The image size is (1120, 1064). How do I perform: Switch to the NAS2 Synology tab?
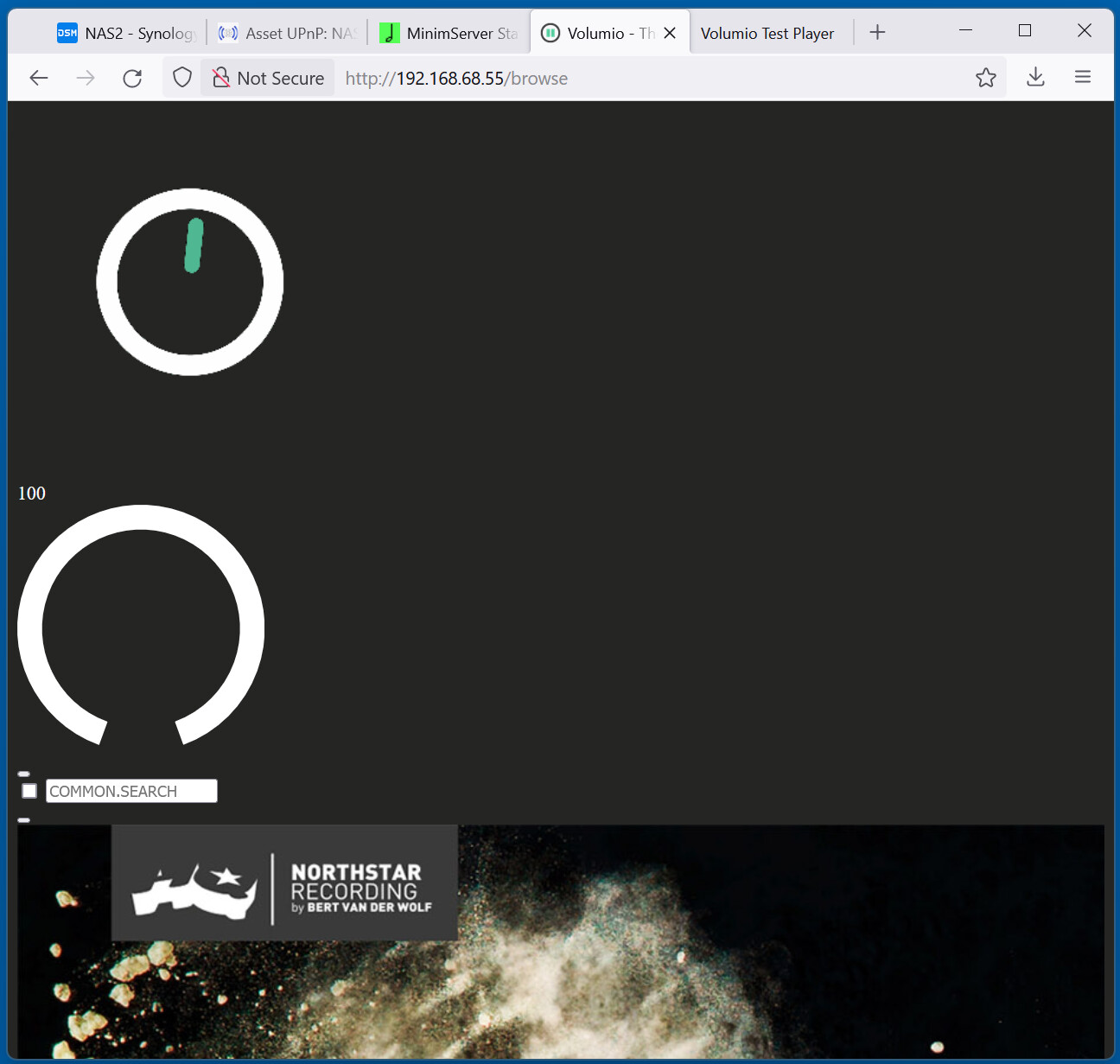tap(127, 34)
